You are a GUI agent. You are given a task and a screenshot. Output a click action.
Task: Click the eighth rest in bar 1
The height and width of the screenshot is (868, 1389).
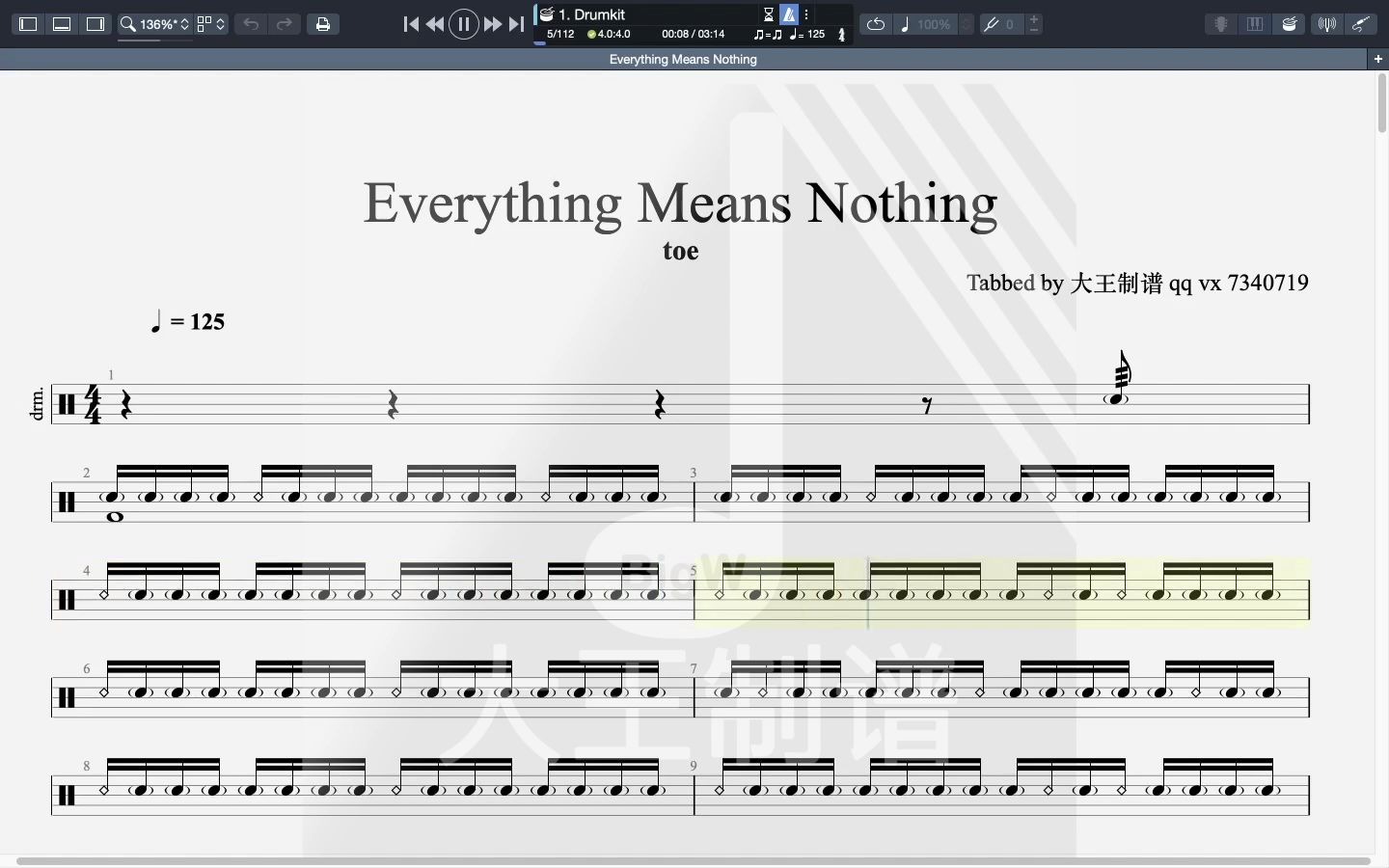[x=928, y=405]
